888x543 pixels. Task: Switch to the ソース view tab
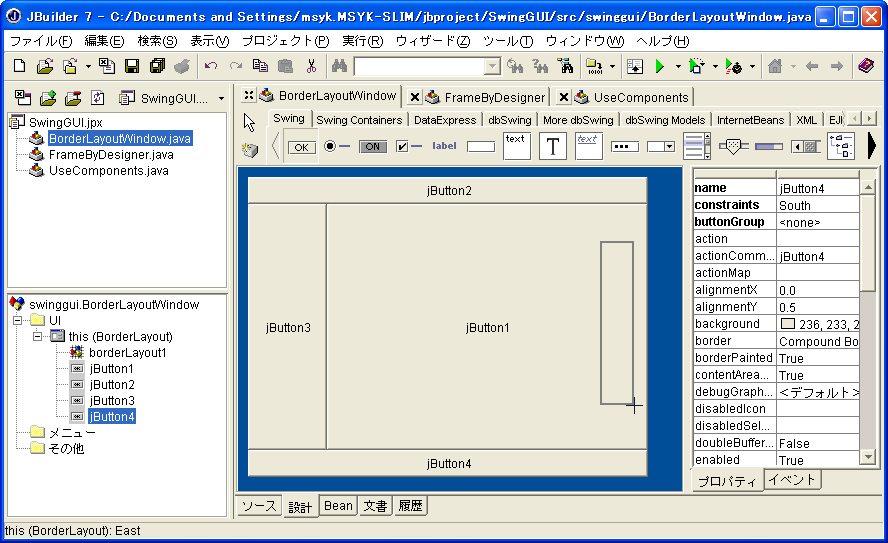(259, 506)
